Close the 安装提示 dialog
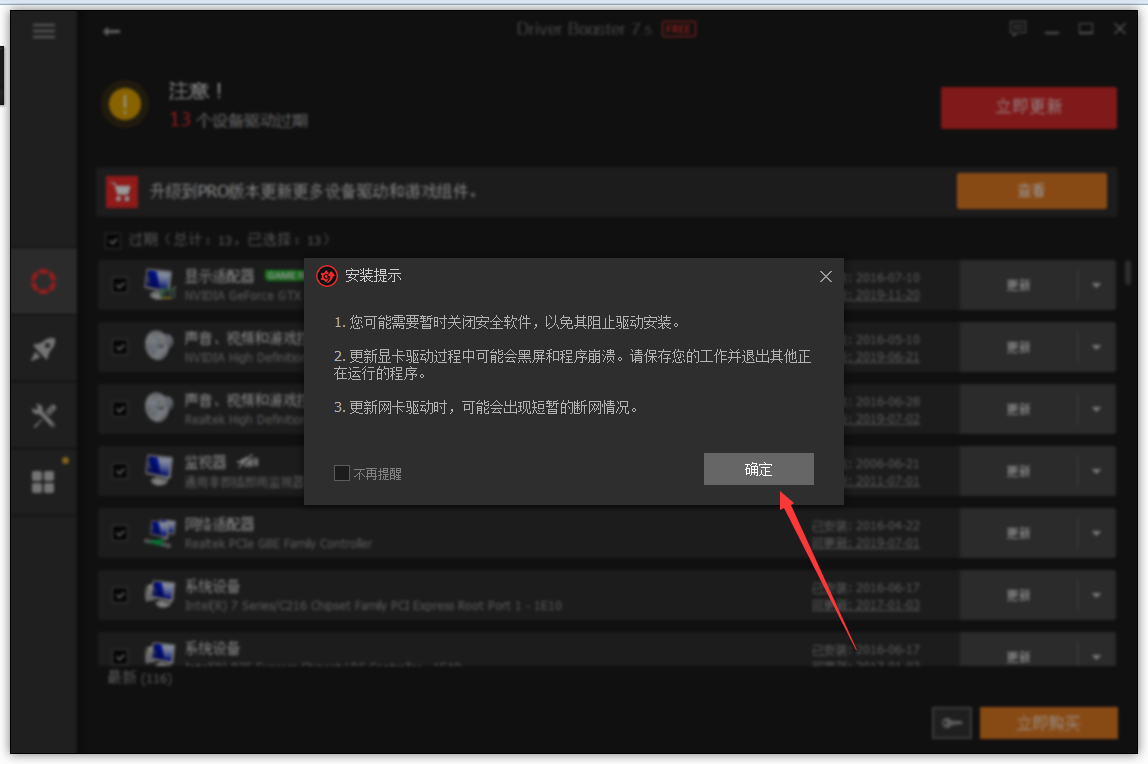Screen dimensions: 1148x764 pyautogui.click(x=825, y=276)
